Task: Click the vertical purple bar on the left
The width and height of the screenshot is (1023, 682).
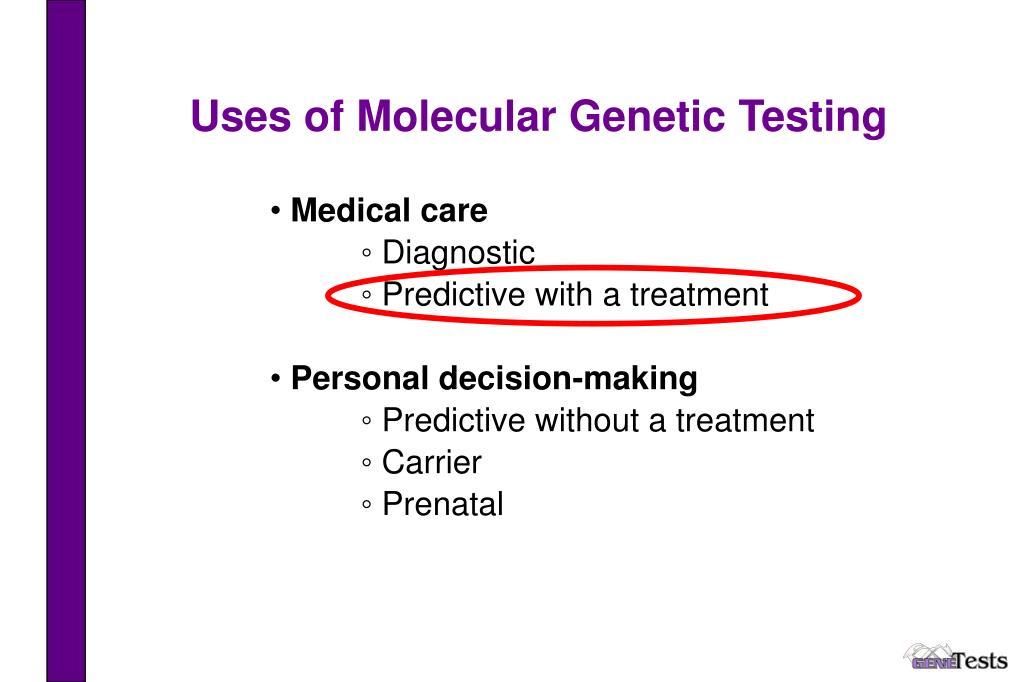Action: (x=66, y=341)
